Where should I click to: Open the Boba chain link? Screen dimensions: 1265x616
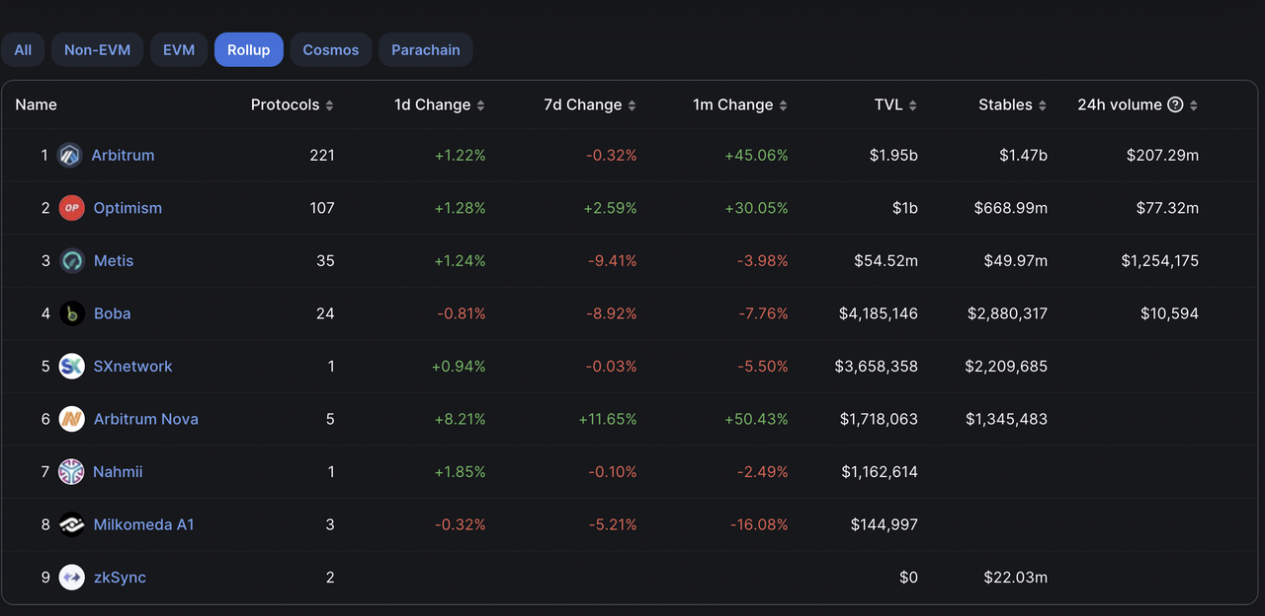point(112,314)
